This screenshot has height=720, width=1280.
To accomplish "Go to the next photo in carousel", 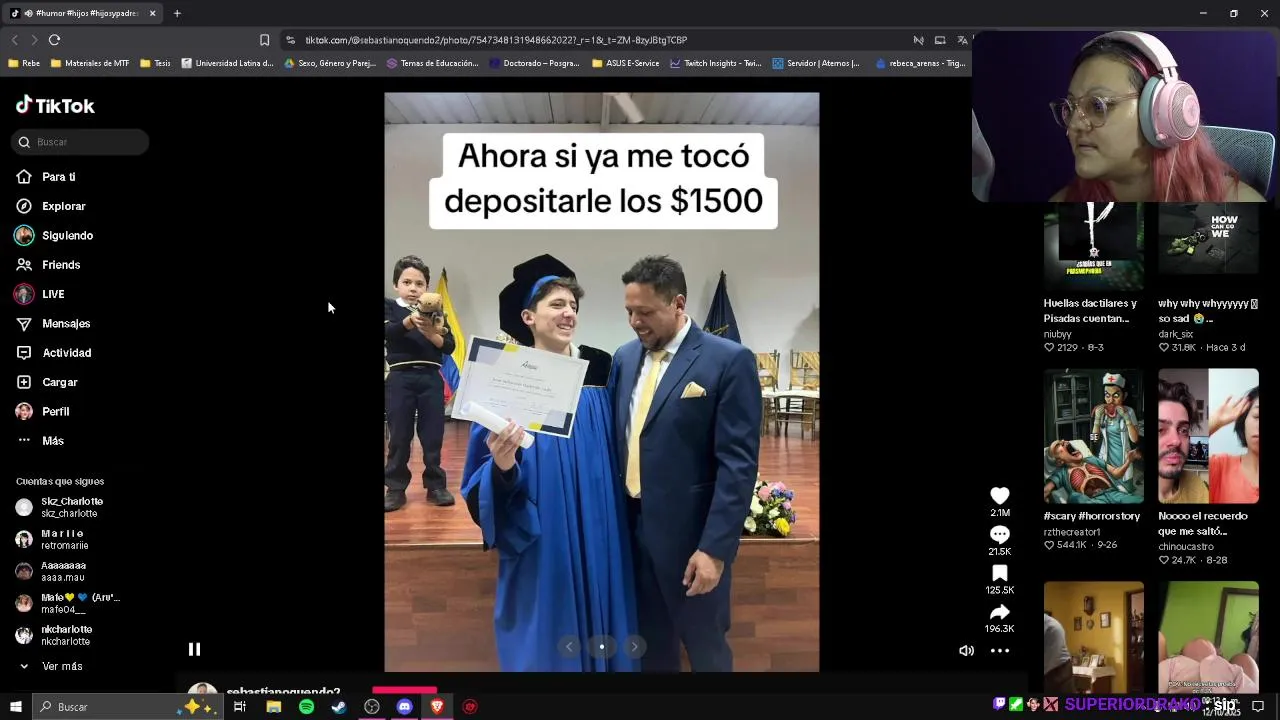I will tap(634, 647).
